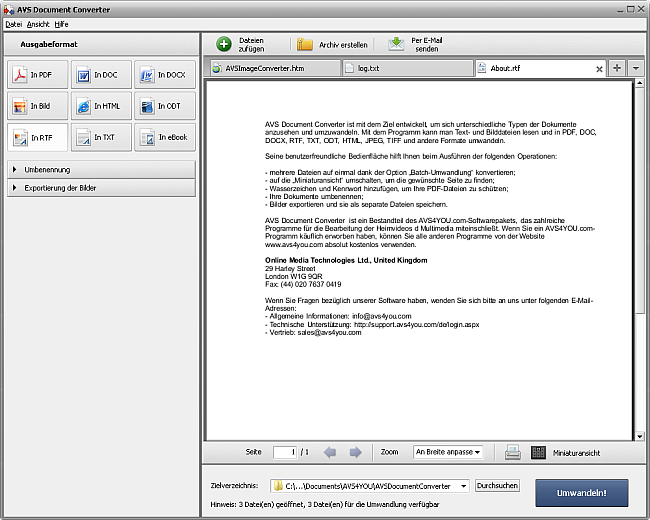Click the Dateien zufügen label
The height and width of the screenshot is (520, 650).
point(251,44)
